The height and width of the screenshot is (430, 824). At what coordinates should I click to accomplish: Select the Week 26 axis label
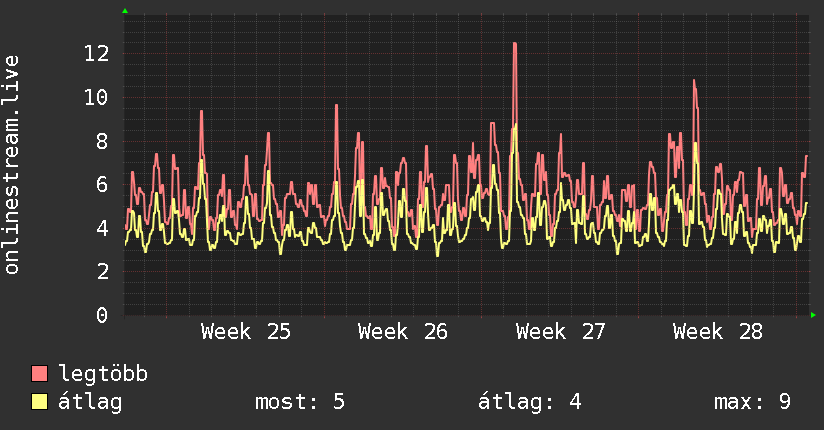403,332
